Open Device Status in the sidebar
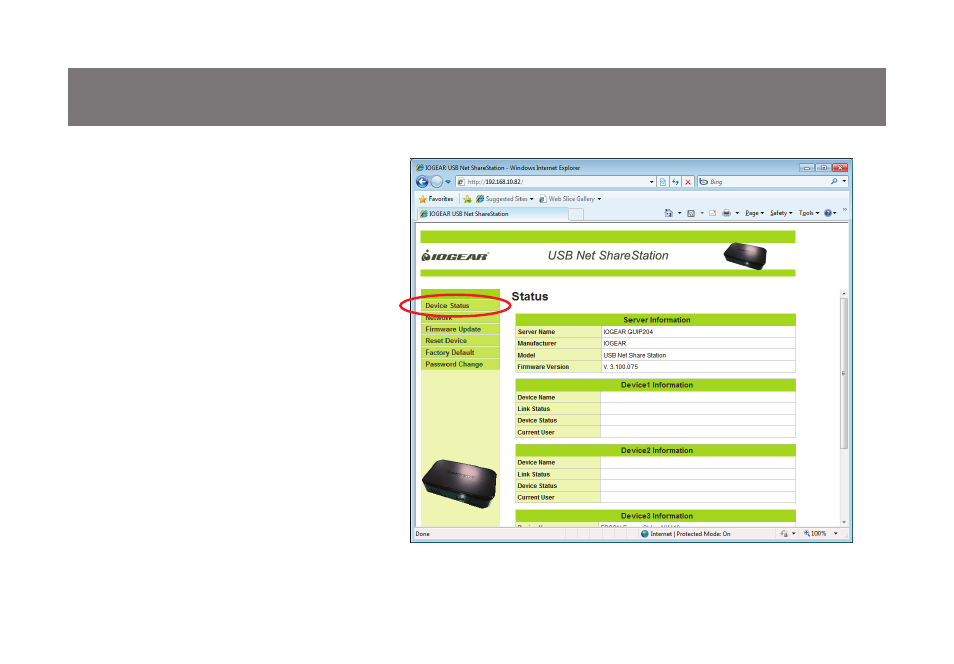Image resolution: width=954 pixels, height=664 pixels. tap(447, 306)
